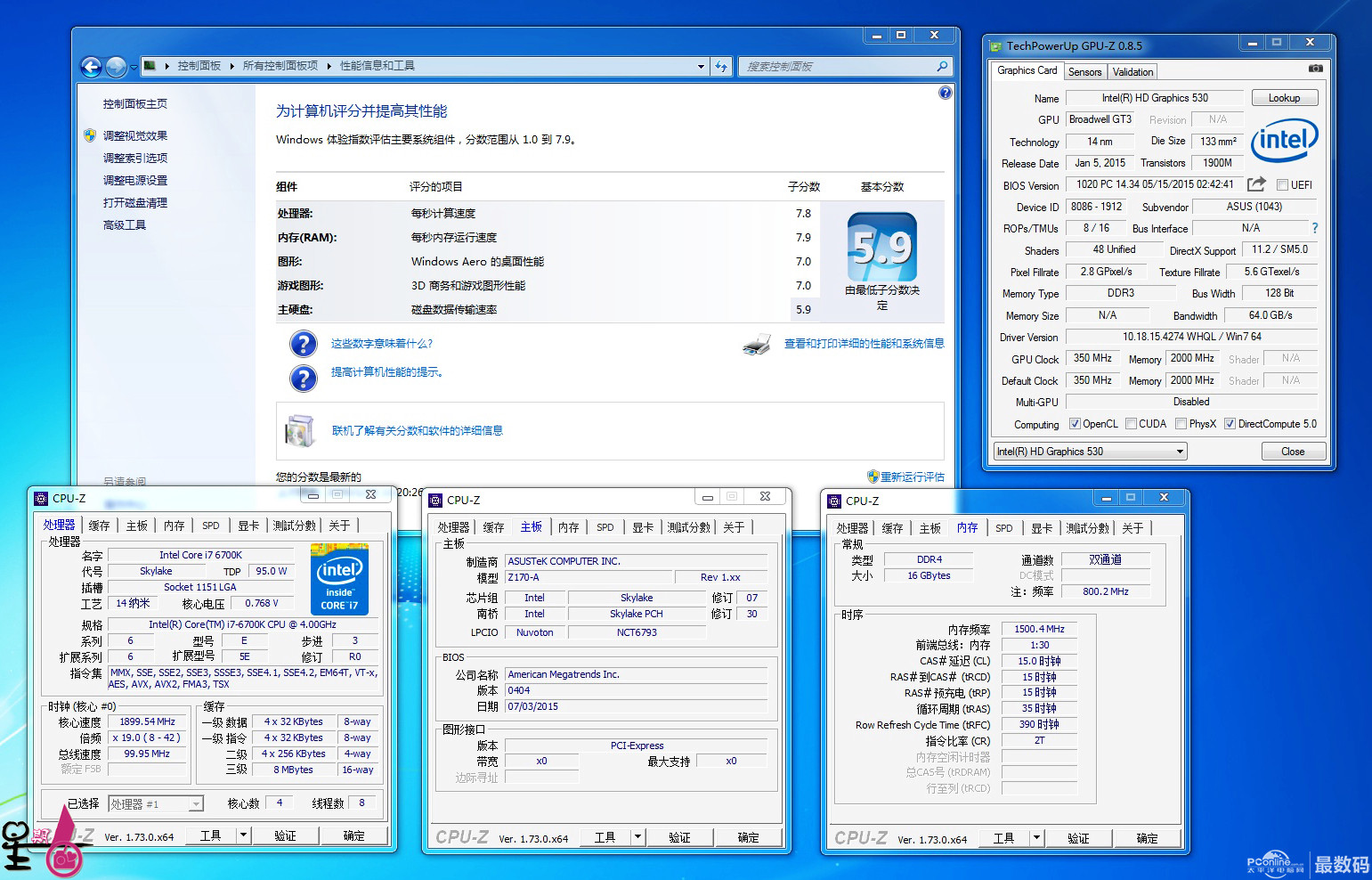Expand breadcrumb arrow after 所有控制面板项
This screenshot has height=880, width=1372.
click(329, 66)
